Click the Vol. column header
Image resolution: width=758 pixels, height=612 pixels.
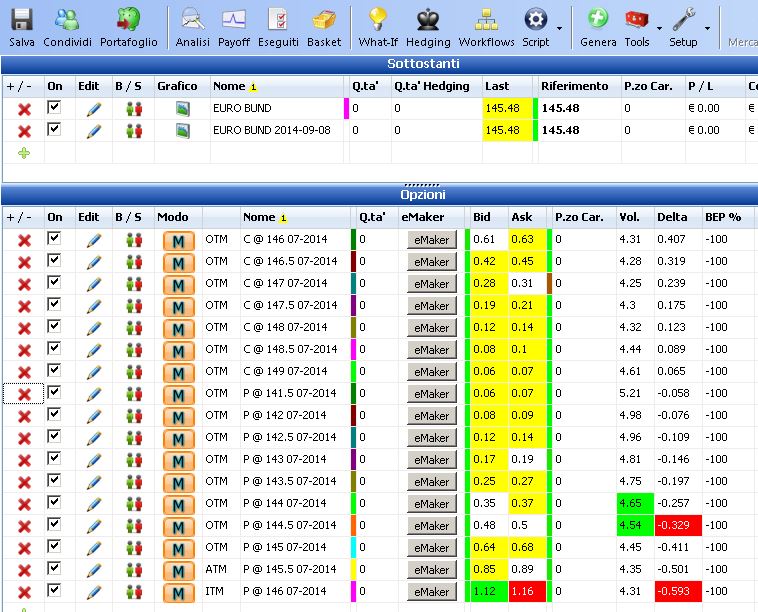[629, 217]
